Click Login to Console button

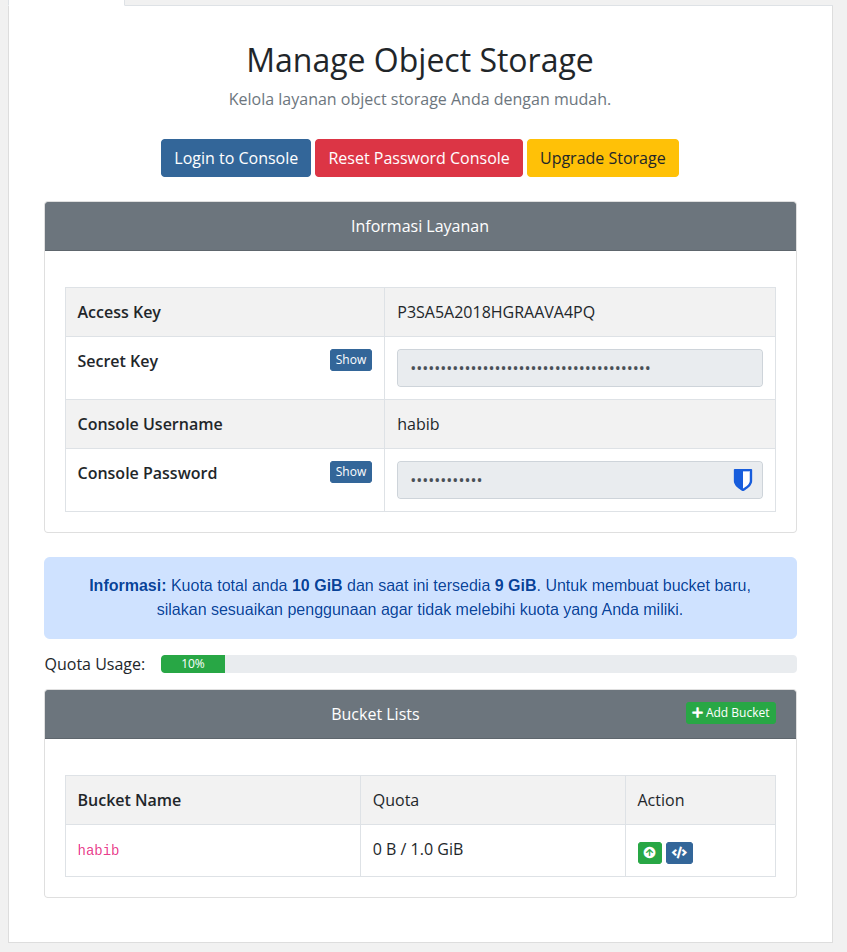coord(236,158)
